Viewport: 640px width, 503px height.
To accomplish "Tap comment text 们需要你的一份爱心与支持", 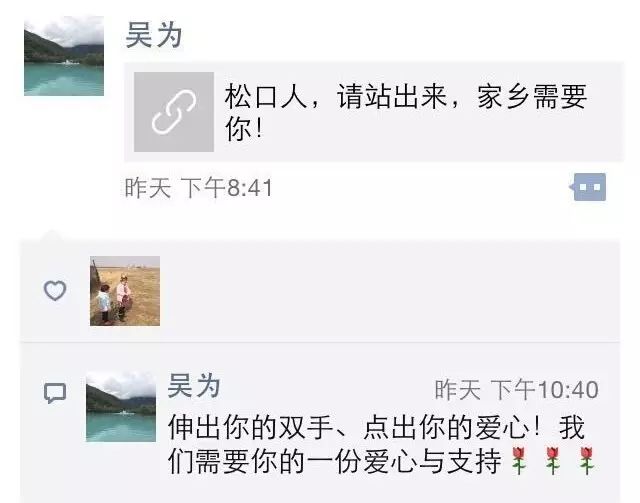I will click(x=335, y=461).
